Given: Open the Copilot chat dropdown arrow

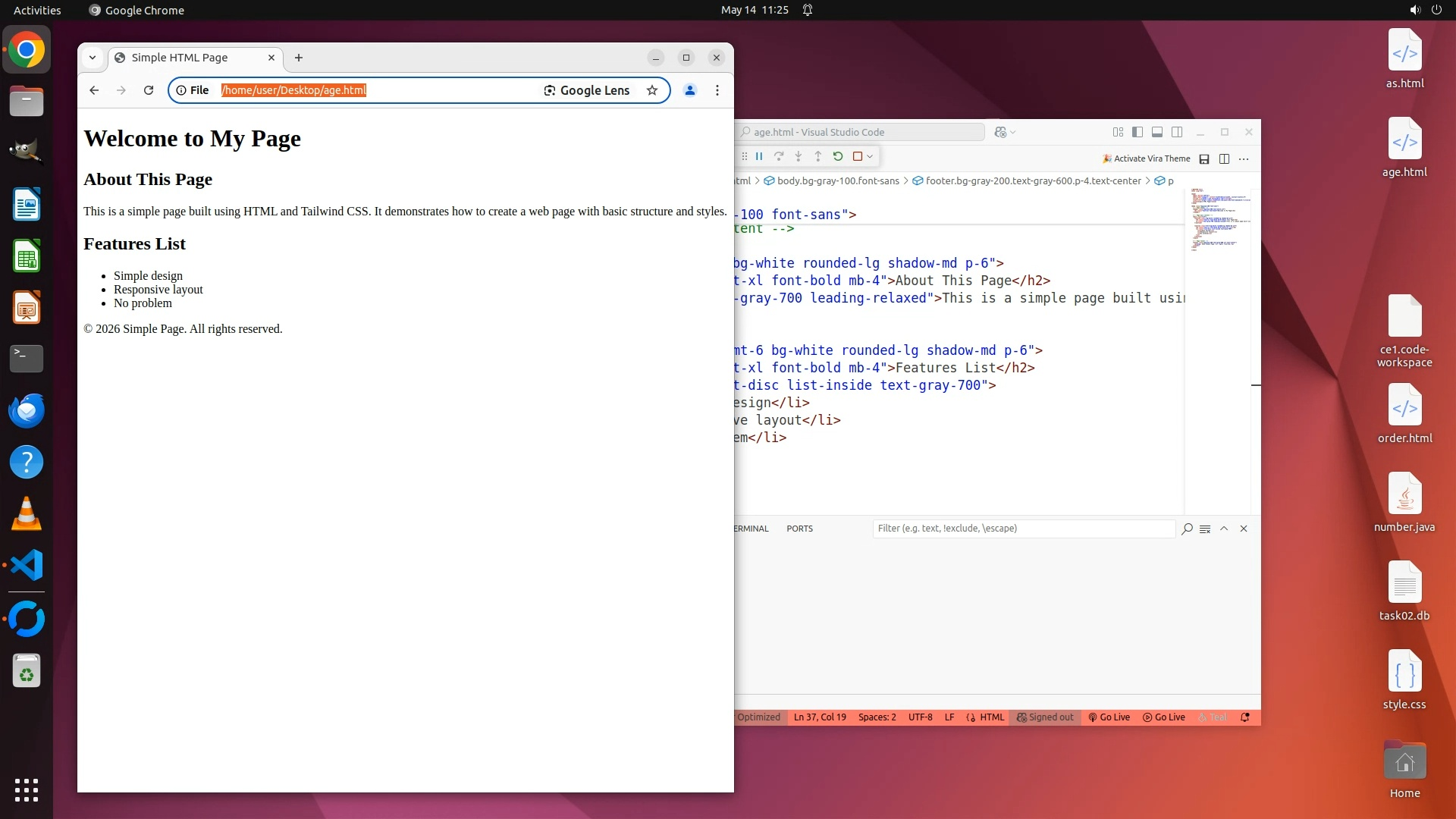Looking at the screenshot, I should pos(1013,132).
